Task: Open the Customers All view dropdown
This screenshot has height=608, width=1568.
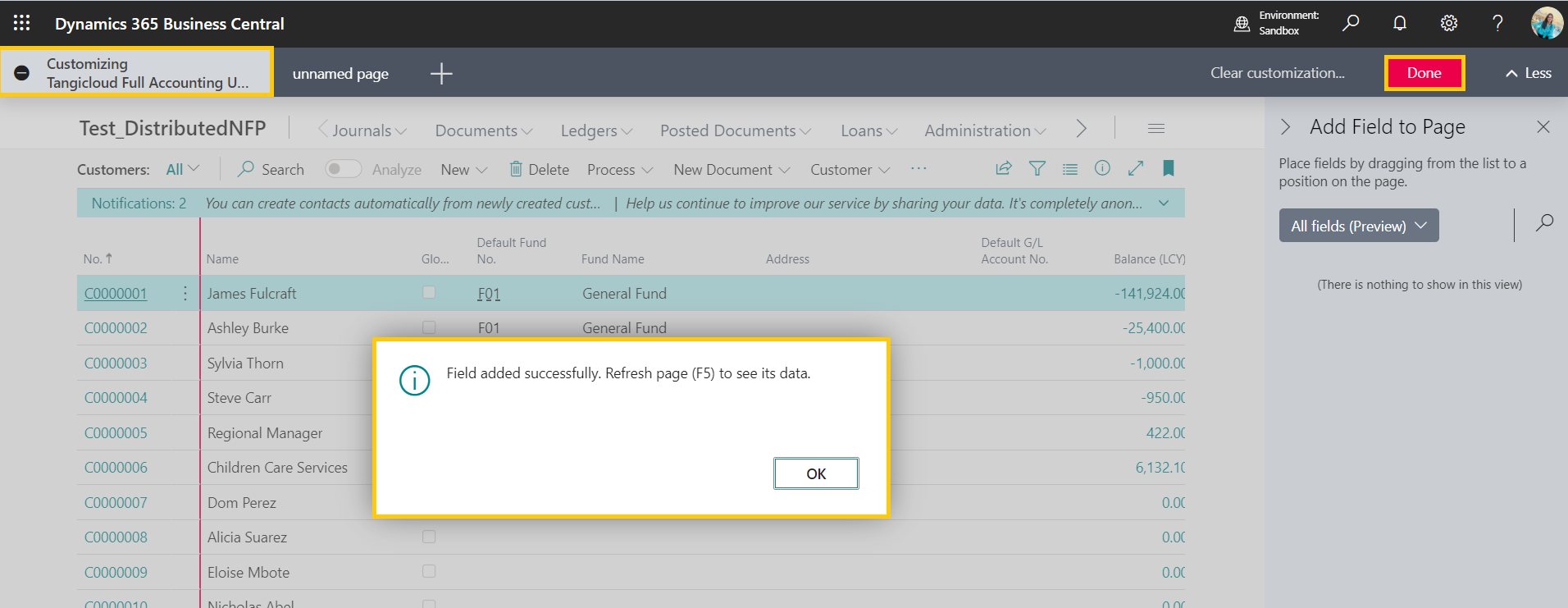Action: [x=182, y=169]
